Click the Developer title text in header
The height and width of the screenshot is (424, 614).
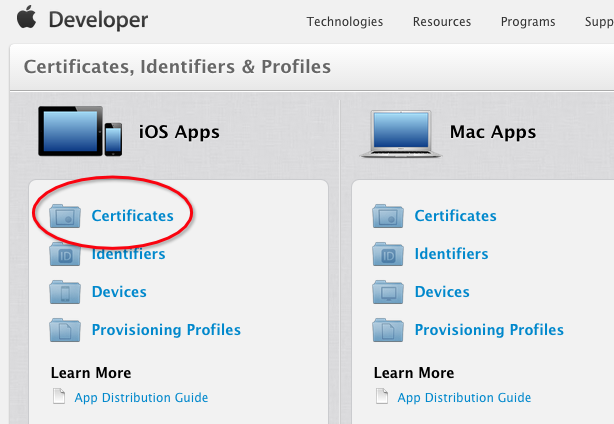click(x=98, y=20)
